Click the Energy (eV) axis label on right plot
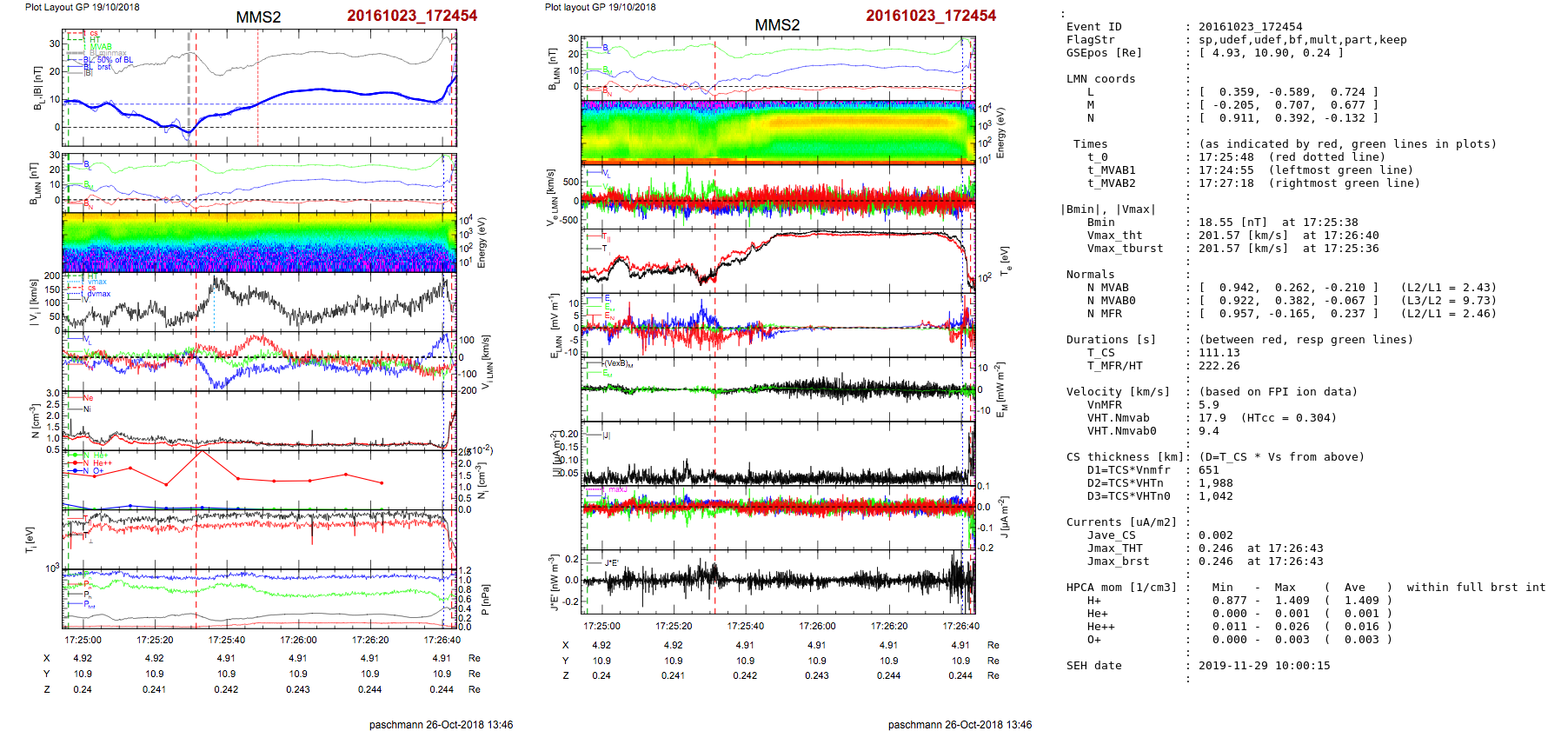1568x731 pixels. point(1000,133)
